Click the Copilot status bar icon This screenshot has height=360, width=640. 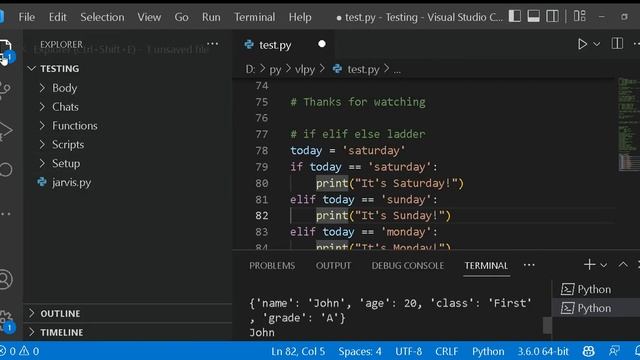[589, 351]
